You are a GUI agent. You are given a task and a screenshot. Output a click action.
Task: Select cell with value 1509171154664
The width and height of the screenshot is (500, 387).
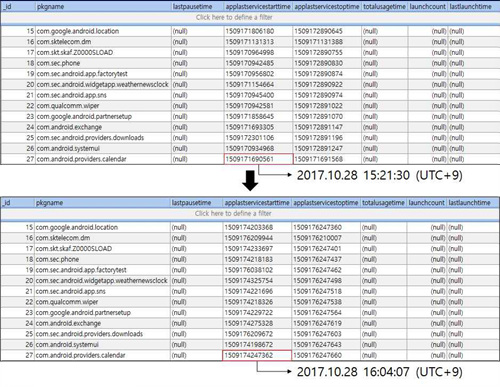click(259, 85)
